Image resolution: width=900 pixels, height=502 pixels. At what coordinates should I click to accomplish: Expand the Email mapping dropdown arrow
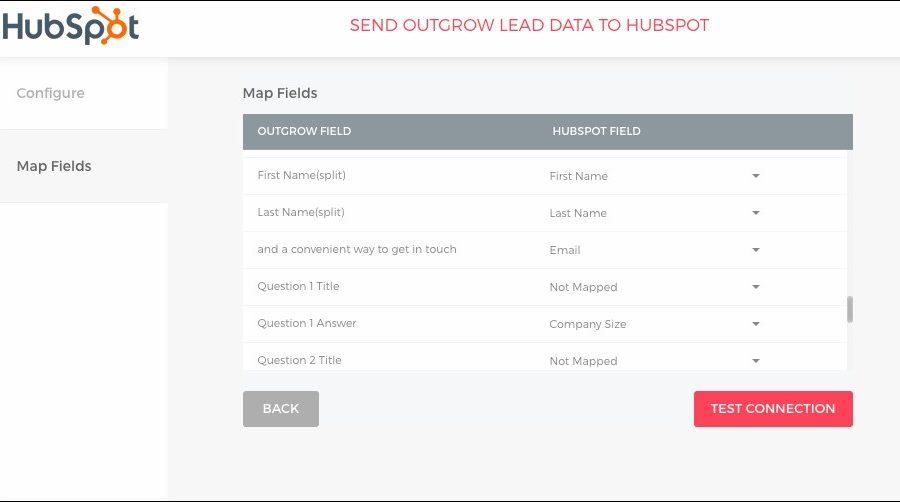pyautogui.click(x=756, y=250)
